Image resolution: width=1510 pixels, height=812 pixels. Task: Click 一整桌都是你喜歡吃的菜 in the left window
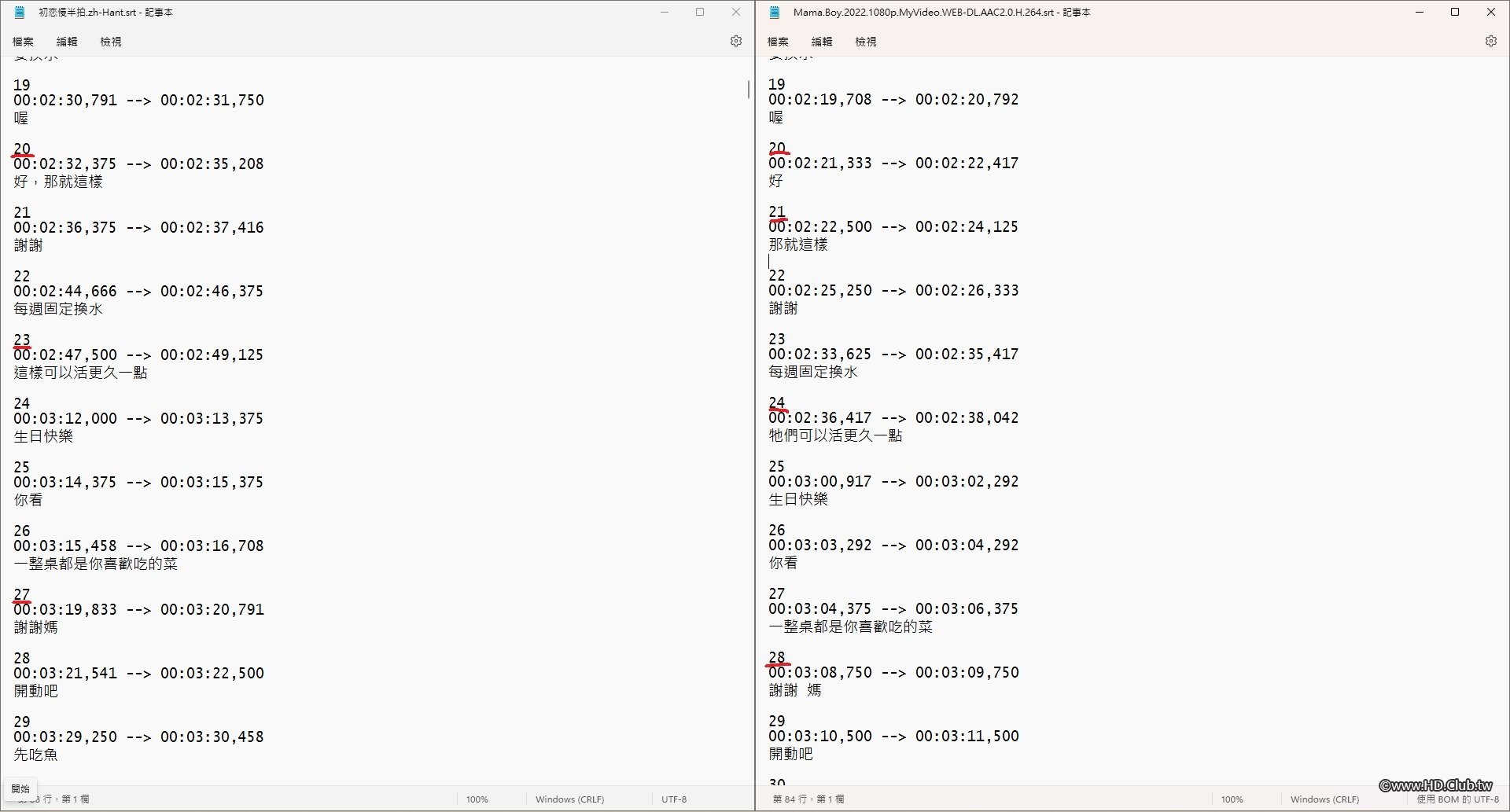point(95,564)
